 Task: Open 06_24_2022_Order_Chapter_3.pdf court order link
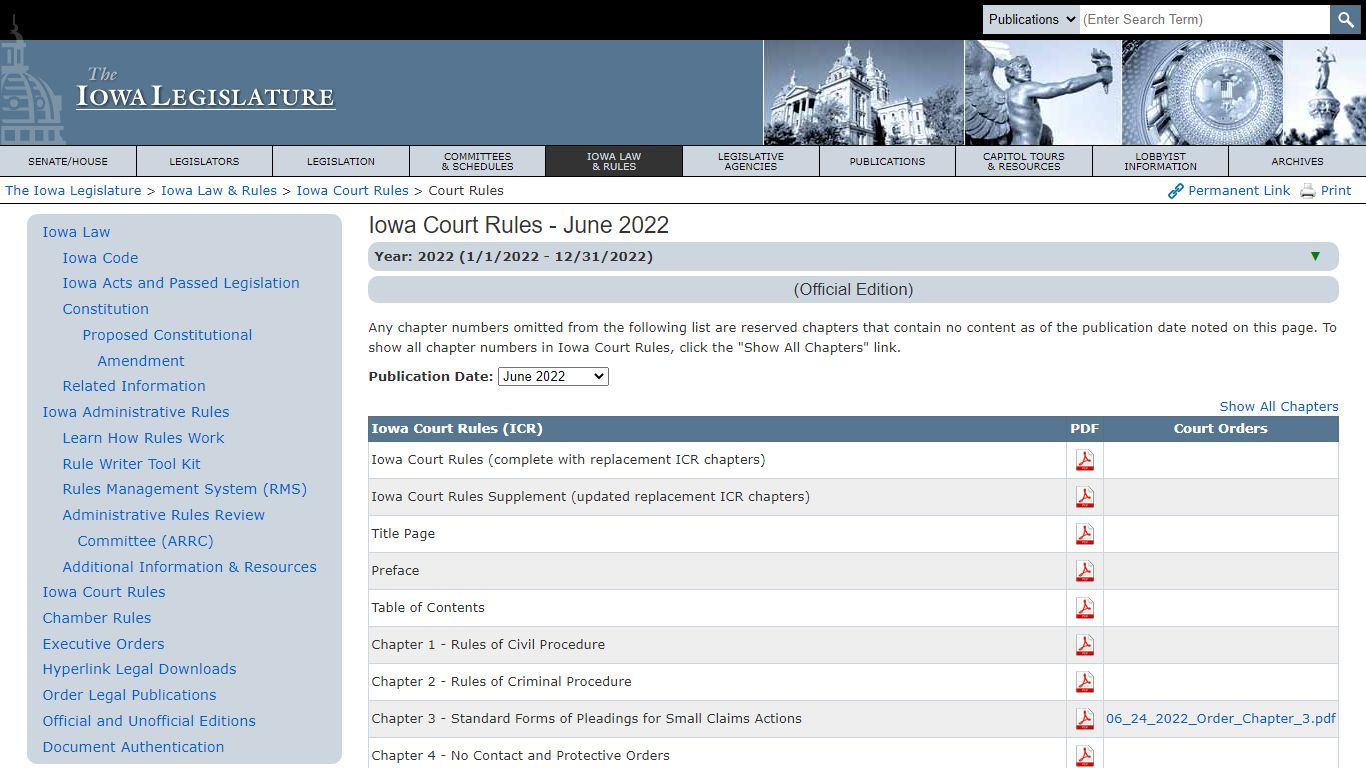pos(1221,719)
